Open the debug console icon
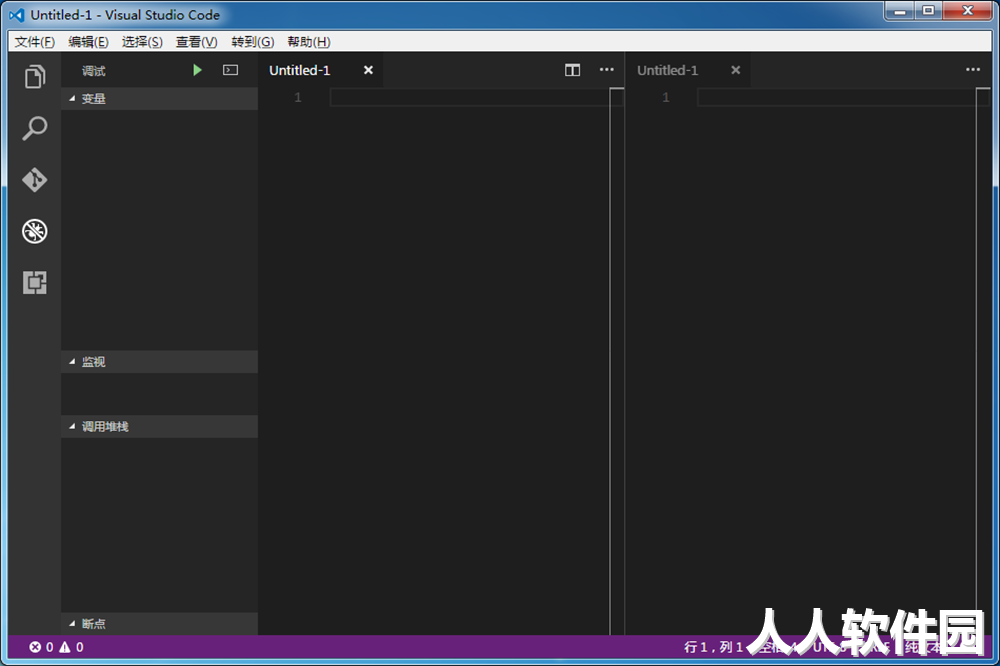1000x666 pixels. pyautogui.click(x=230, y=70)
